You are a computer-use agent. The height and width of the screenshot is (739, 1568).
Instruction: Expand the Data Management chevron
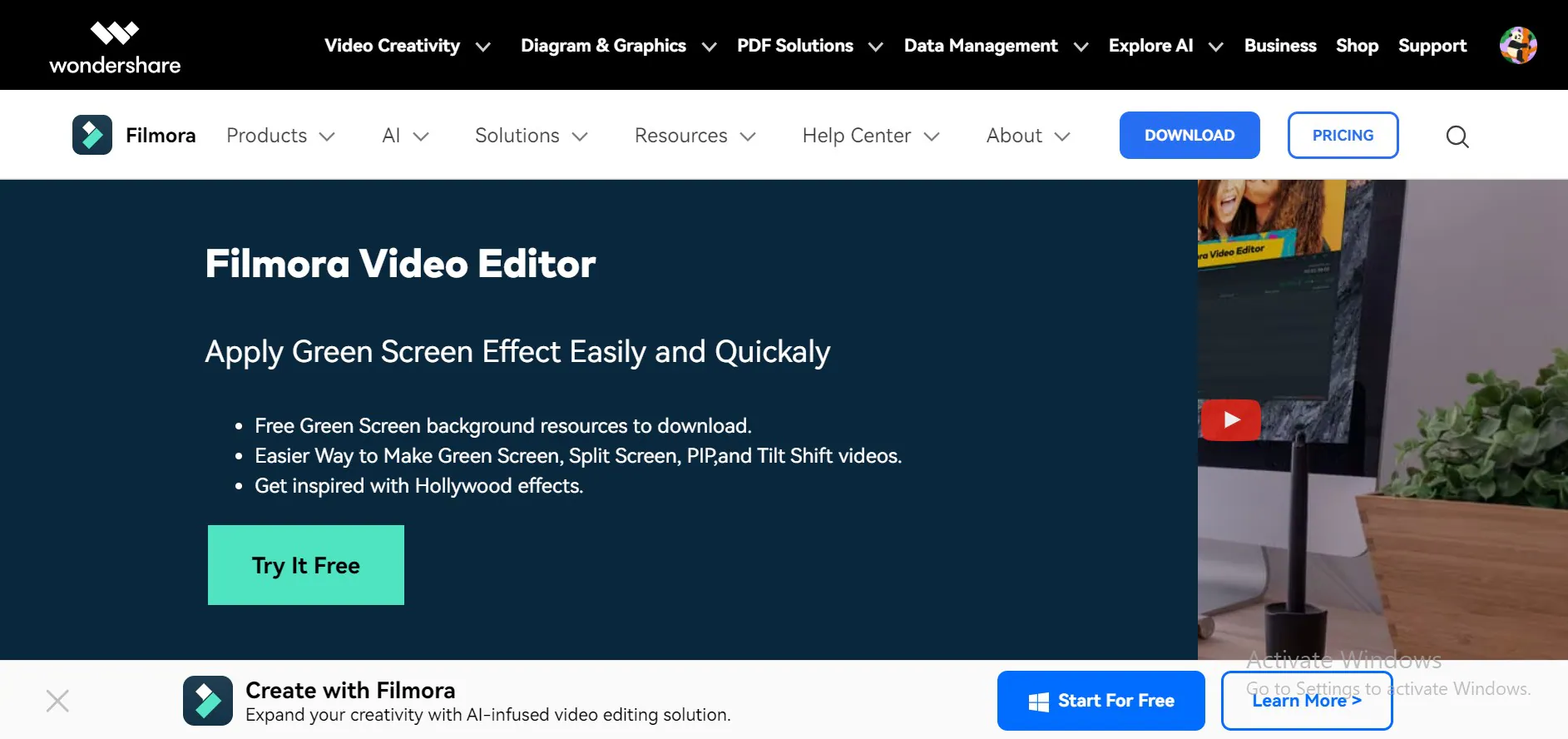pyautogui.click(x=1081, y=47)
